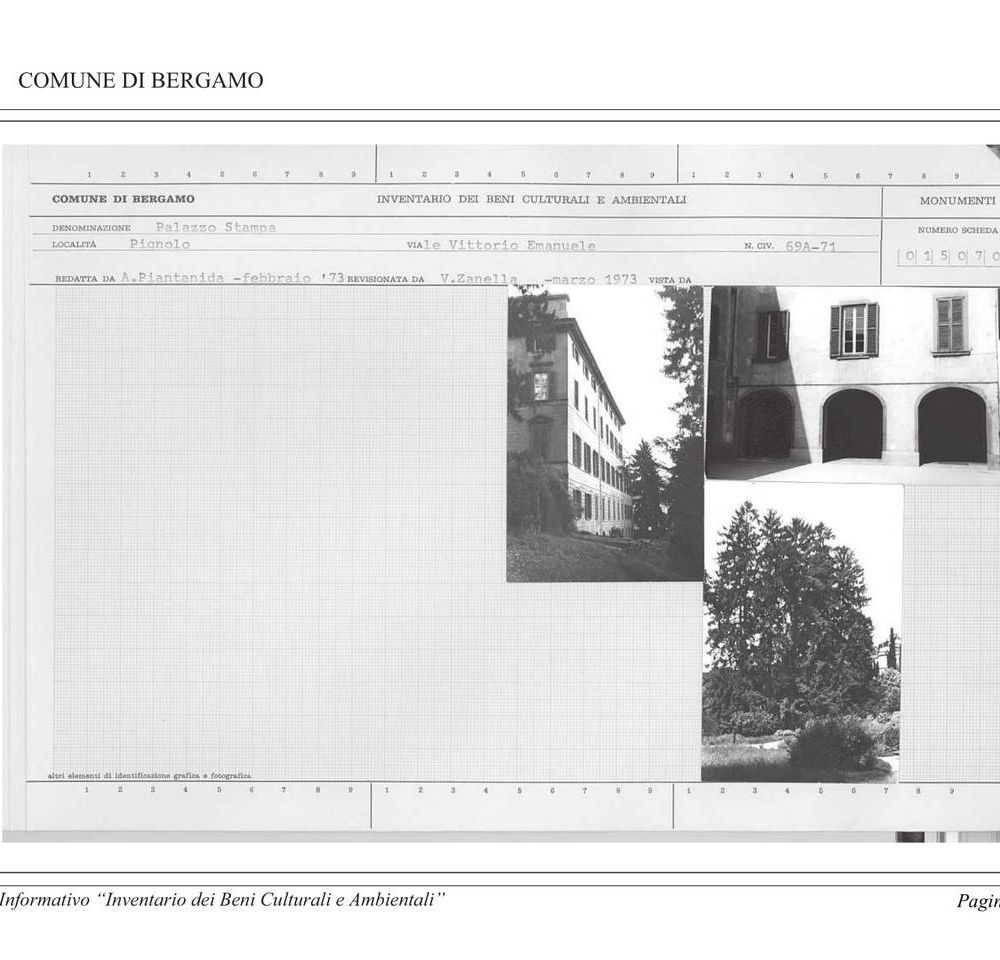Click the page header COMUNE DI BERGAMO
Image resolution: width=1000 pixels, height=960 pixels.
click(140, 80)
